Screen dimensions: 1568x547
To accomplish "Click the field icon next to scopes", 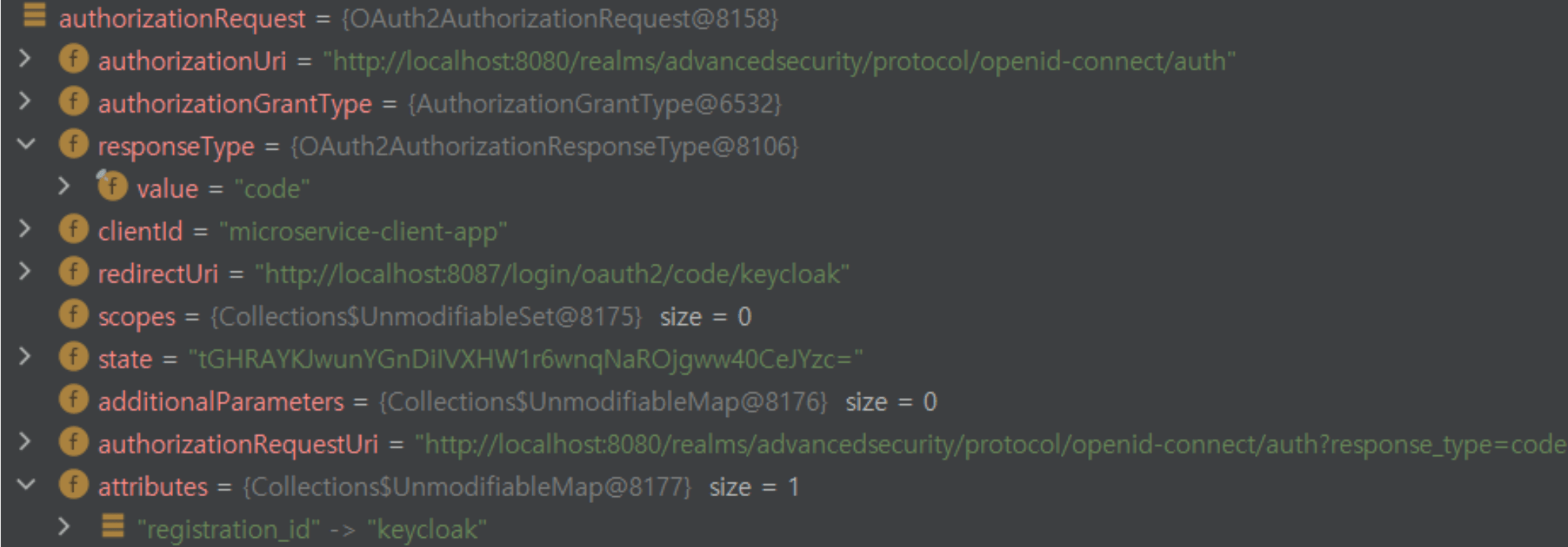I will [x=74, y=315].
